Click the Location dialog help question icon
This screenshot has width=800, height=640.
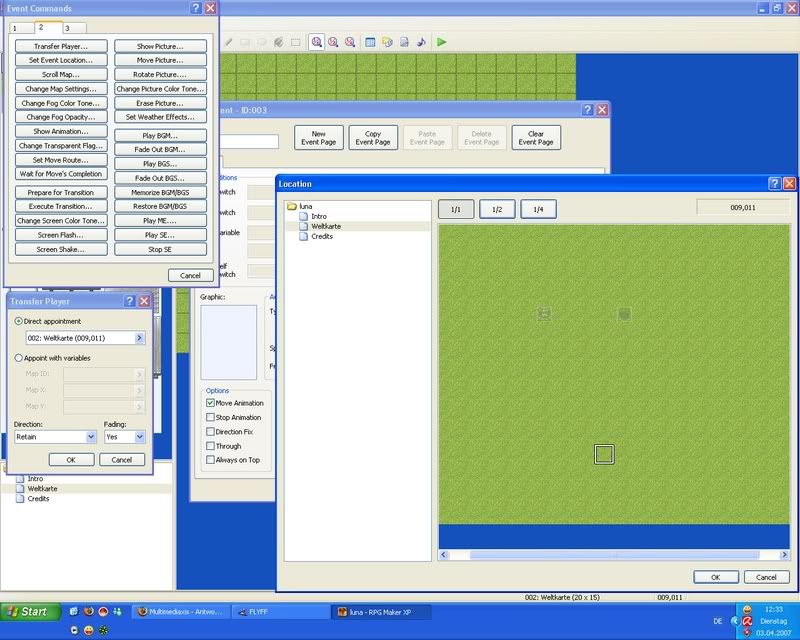[x=775, y=184]
